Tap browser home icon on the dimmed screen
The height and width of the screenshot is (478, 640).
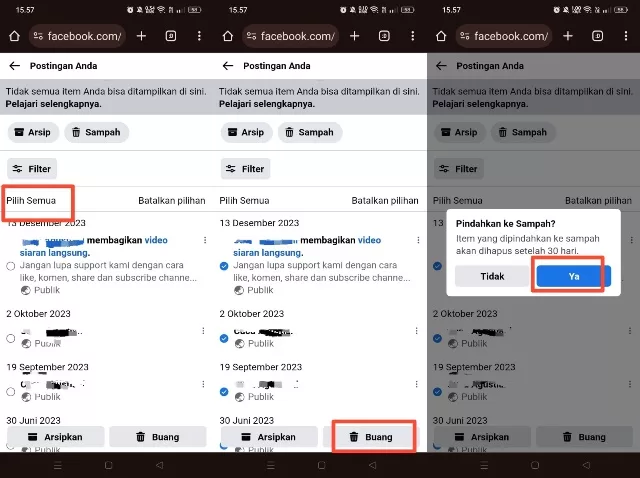click(x=441, y=36)
